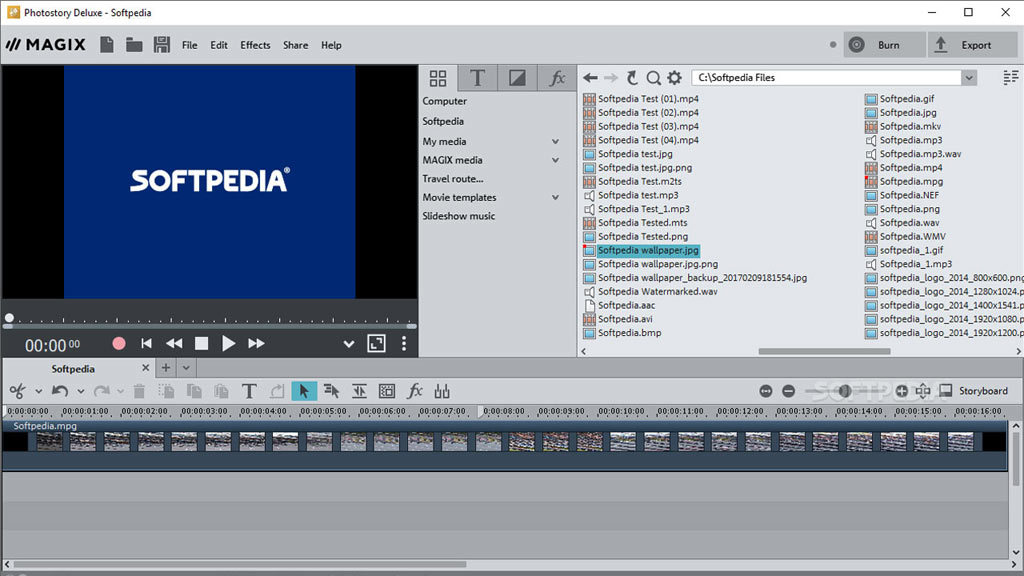Start recording with the red record button
The width and height of the screenshot is (1024, 576).
119,344
